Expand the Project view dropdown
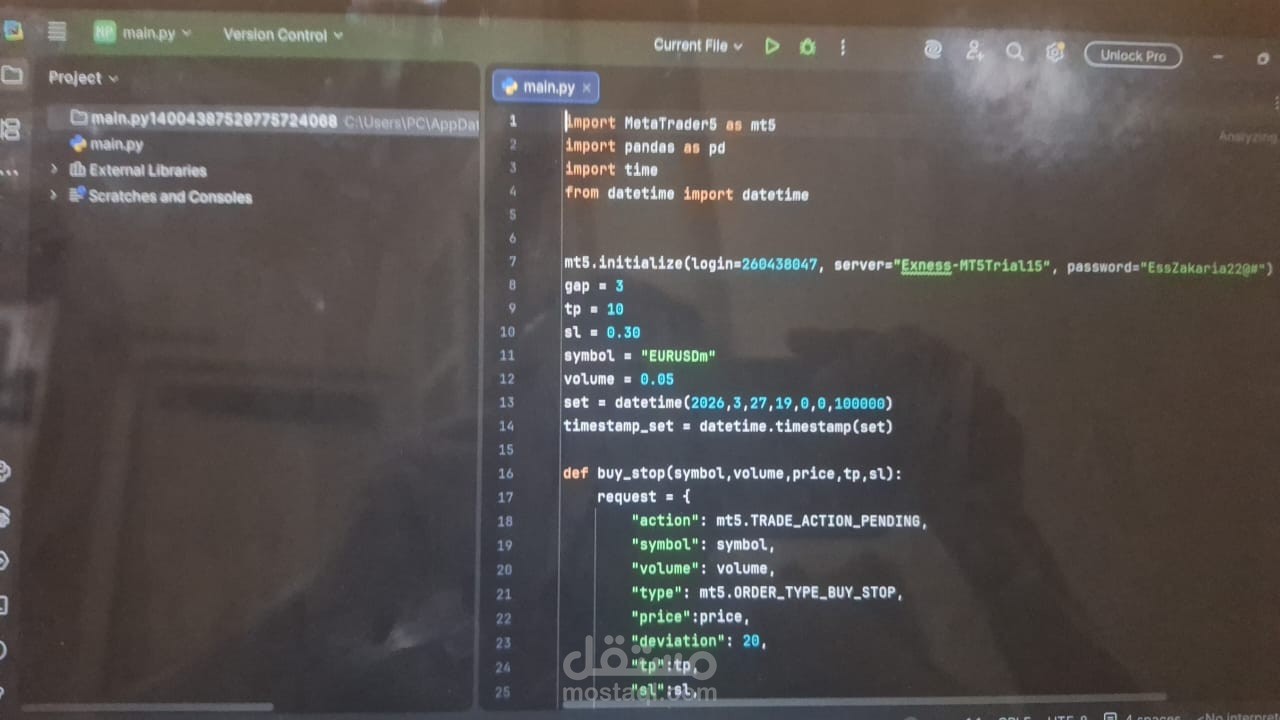The width and height of the screenshot is (1280, 720). (x=83, y=77)
